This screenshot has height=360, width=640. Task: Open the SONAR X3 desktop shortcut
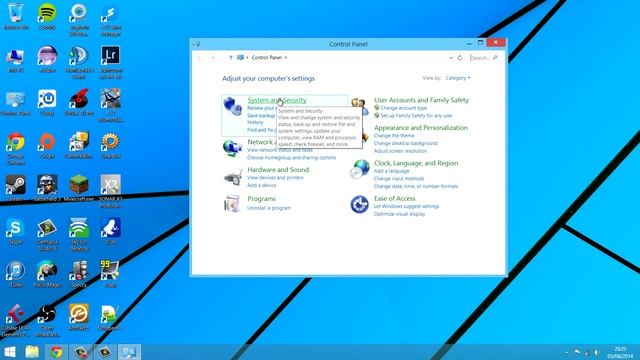pyautogui.click(x=111, y=191)
